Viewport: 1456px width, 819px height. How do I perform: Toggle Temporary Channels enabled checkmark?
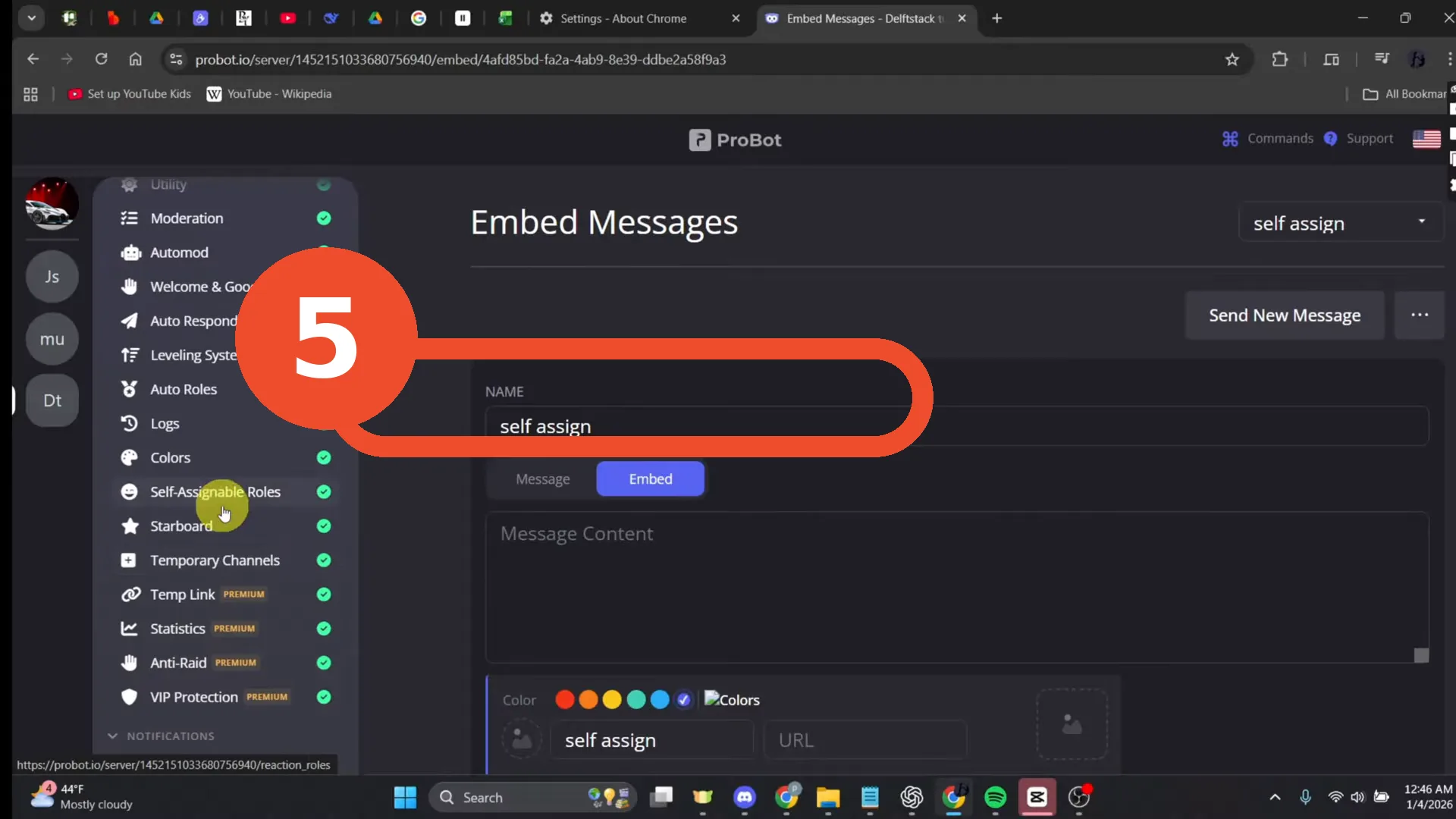pyautogui.click(x=324, y=560)
